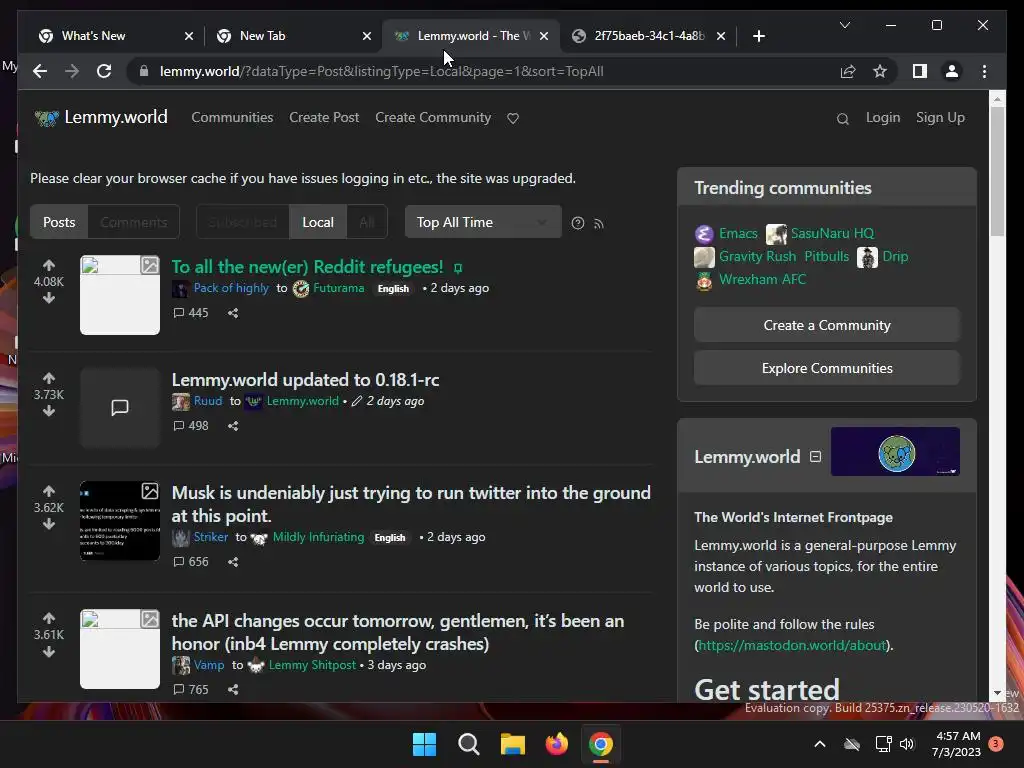Open the volume control in system tray
This screenshot has width=1024, height=768.
click(907, 744)
